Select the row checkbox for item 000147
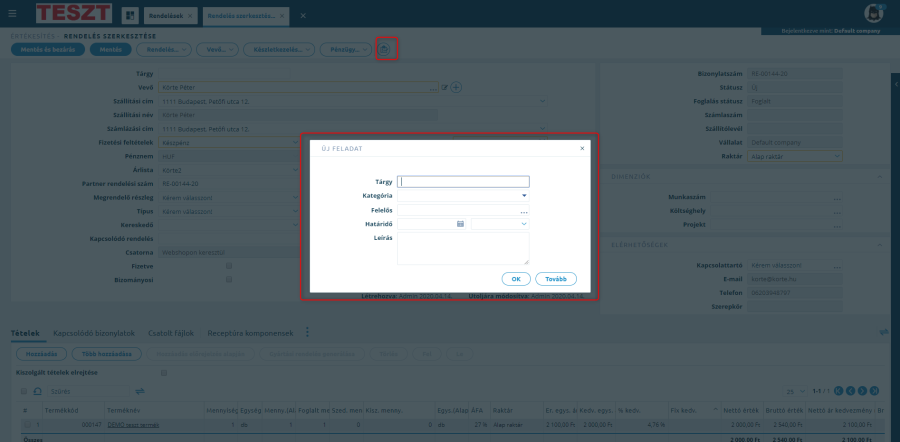This screenshot has height=442, width=900. (28, 425)
